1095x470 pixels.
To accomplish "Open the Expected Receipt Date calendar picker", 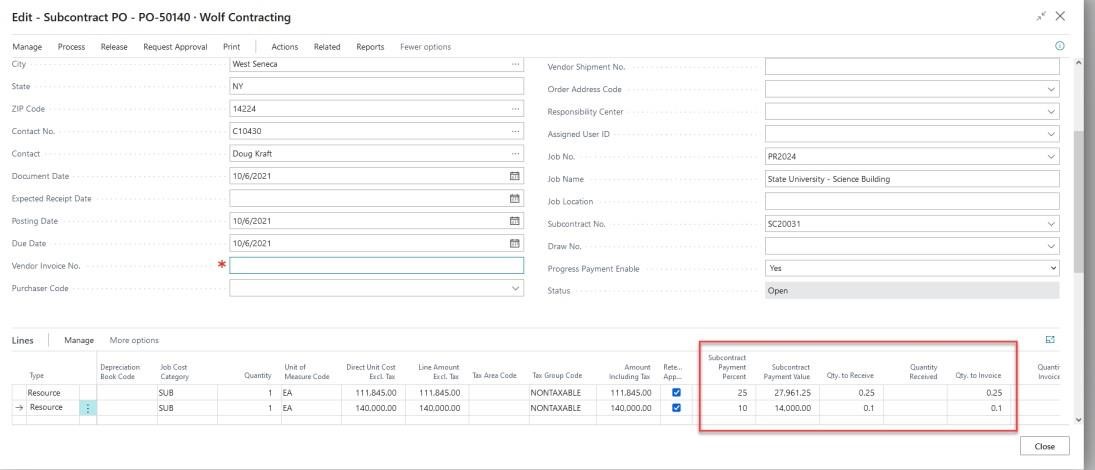I will tap(515, 199).
